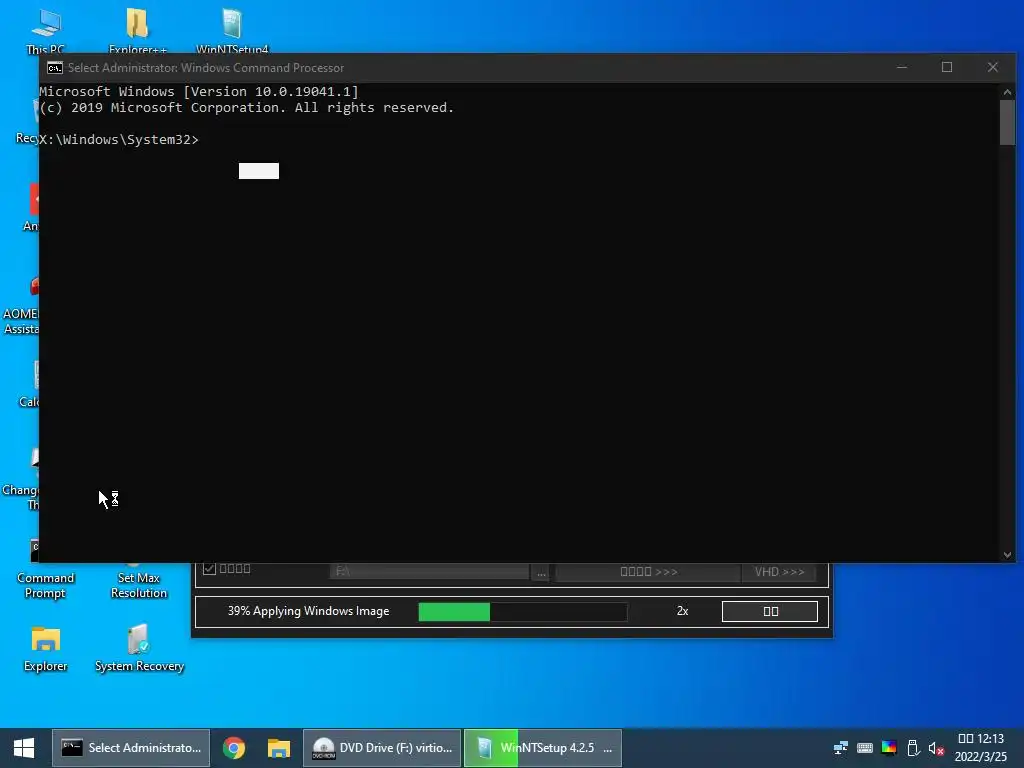Switch to WinNTSetup 4.2.5 taskbar button
The height and width of the screenshot is (768, 1024).
[543, 748]
